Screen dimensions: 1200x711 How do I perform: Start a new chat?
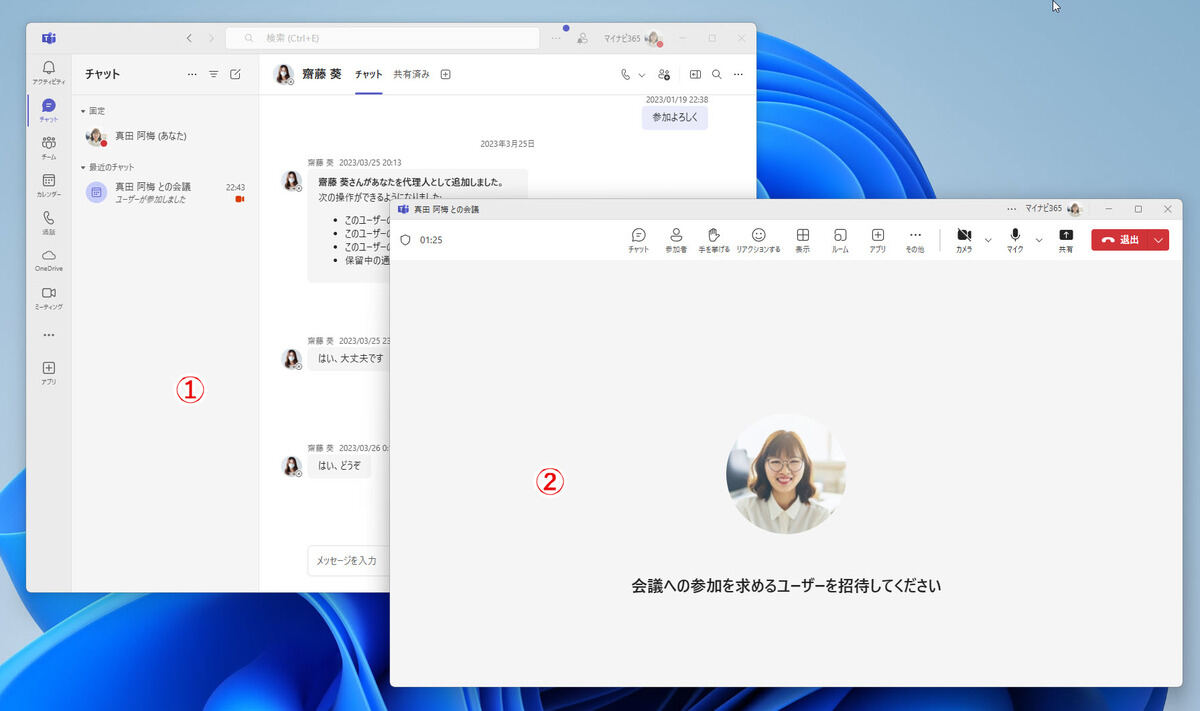coord(235,74)
